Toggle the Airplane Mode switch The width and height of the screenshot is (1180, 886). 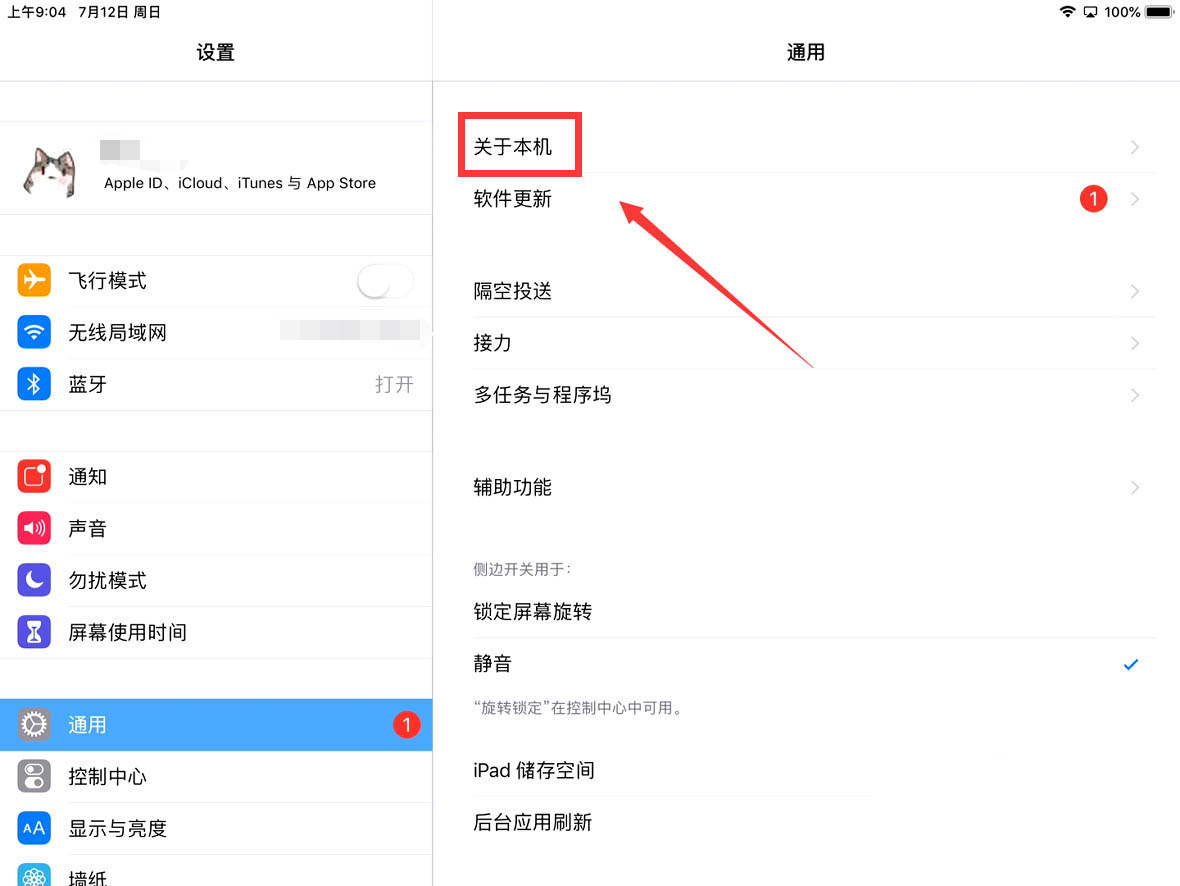coord(385,282)
